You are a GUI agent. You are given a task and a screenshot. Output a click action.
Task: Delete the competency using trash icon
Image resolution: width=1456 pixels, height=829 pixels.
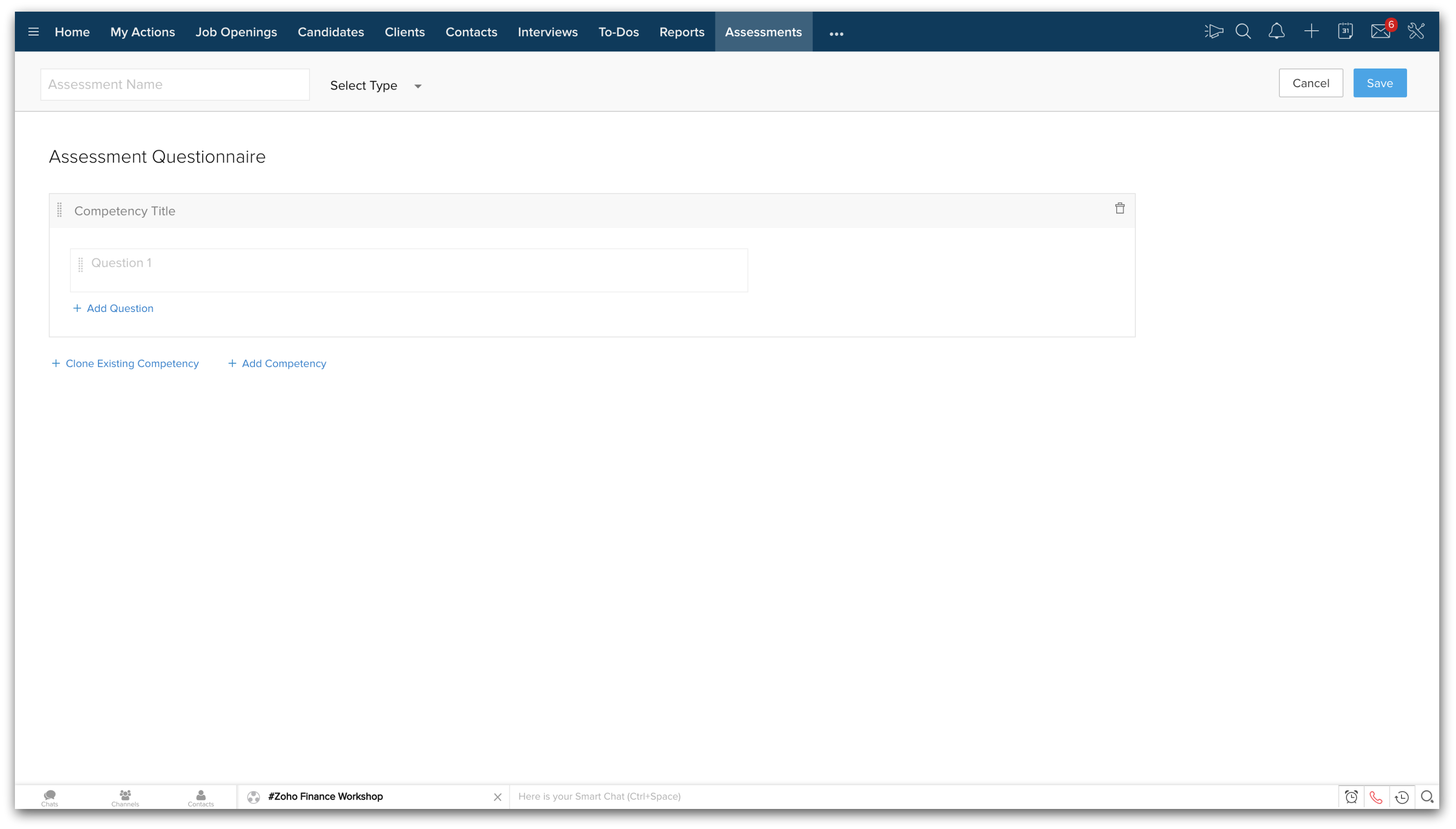pyautogui.click(x=1120, y=208)
